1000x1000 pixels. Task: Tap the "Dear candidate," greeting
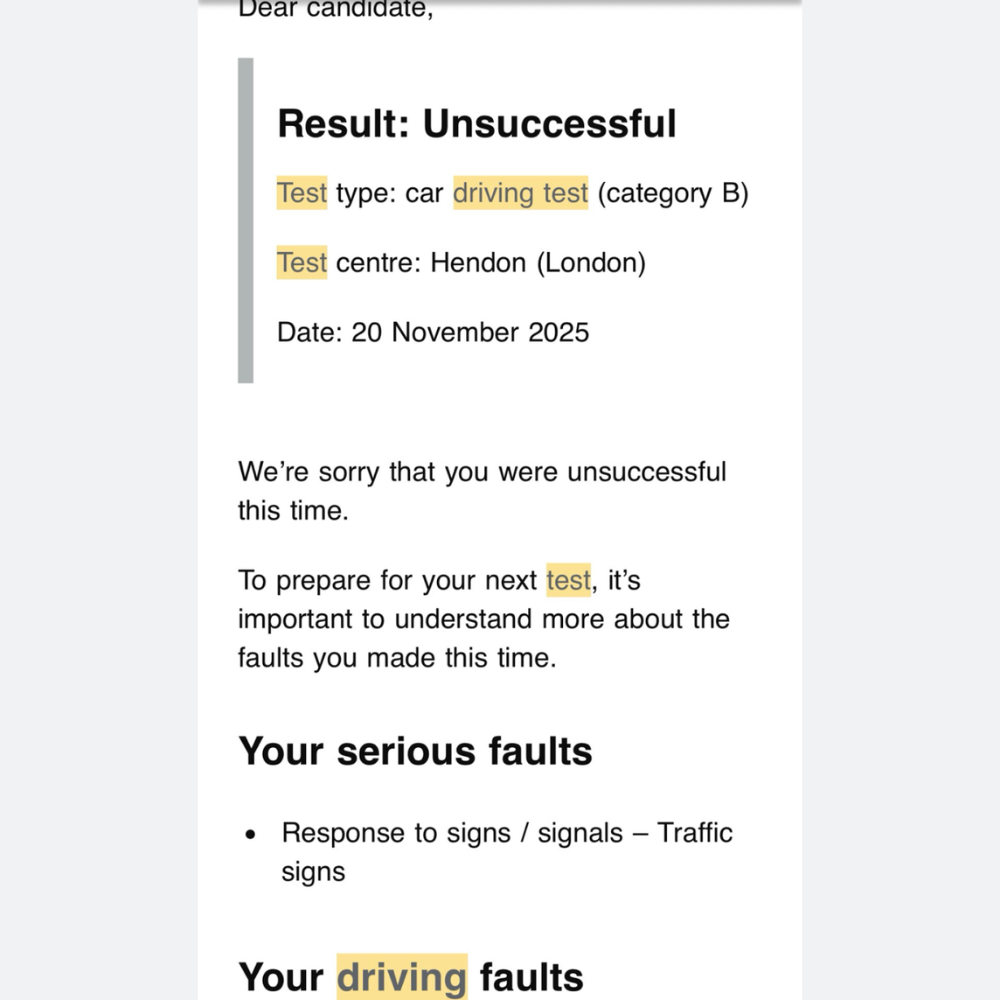point(335,11)
